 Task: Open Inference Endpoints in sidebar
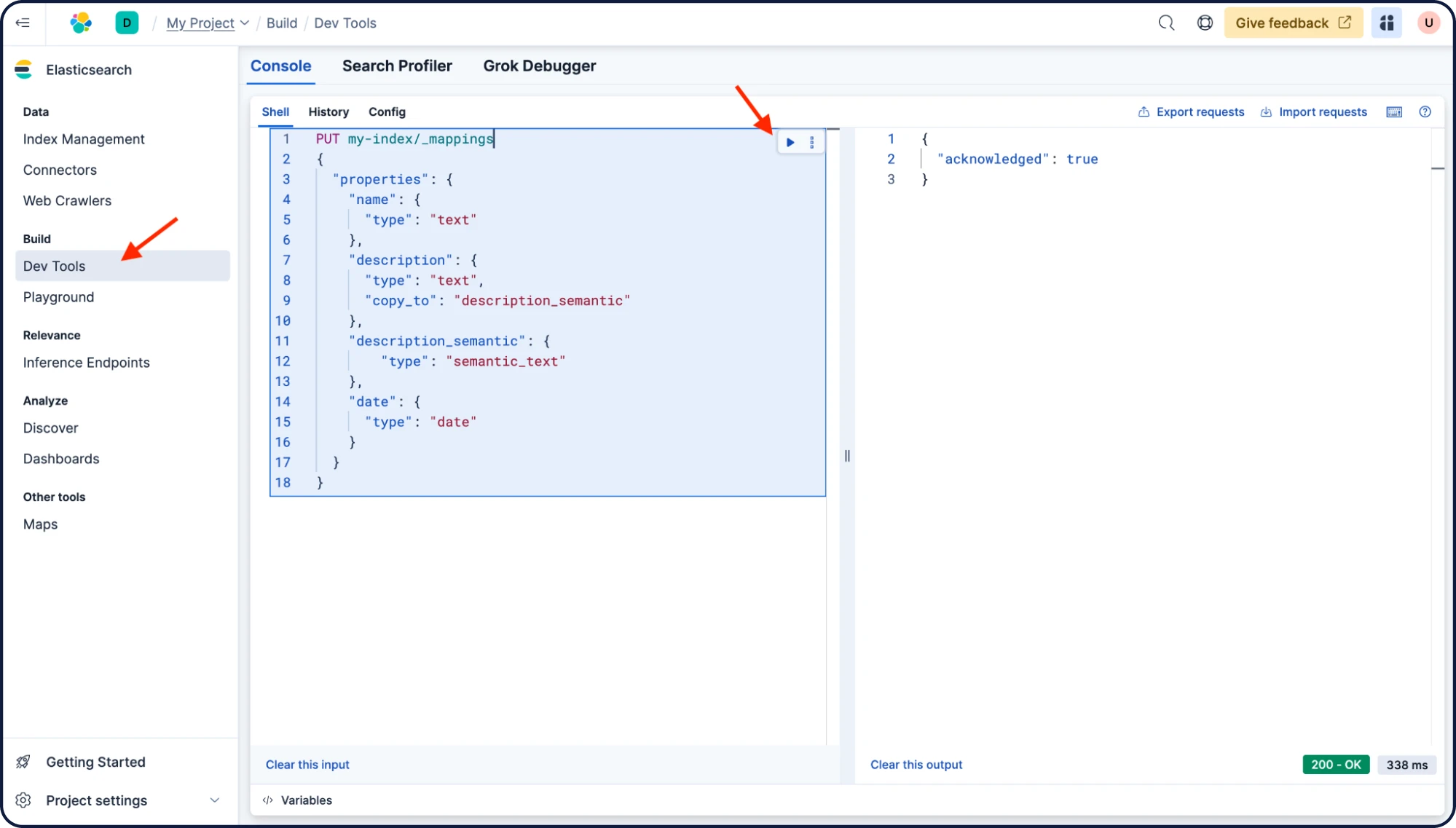(x=86, y=363)
